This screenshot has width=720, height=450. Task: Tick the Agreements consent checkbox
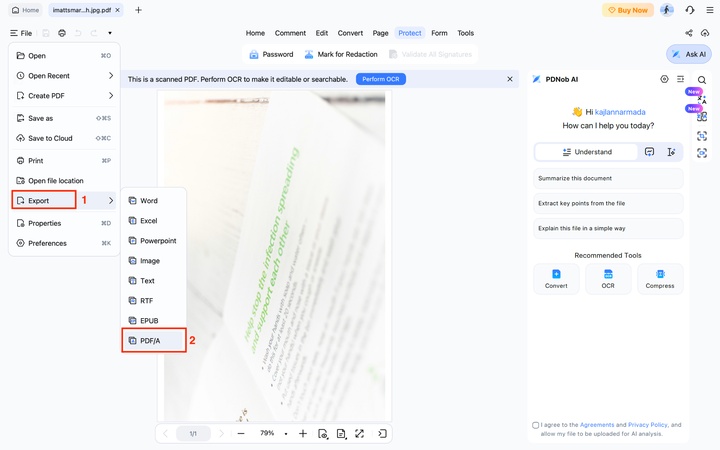(535, 425)
